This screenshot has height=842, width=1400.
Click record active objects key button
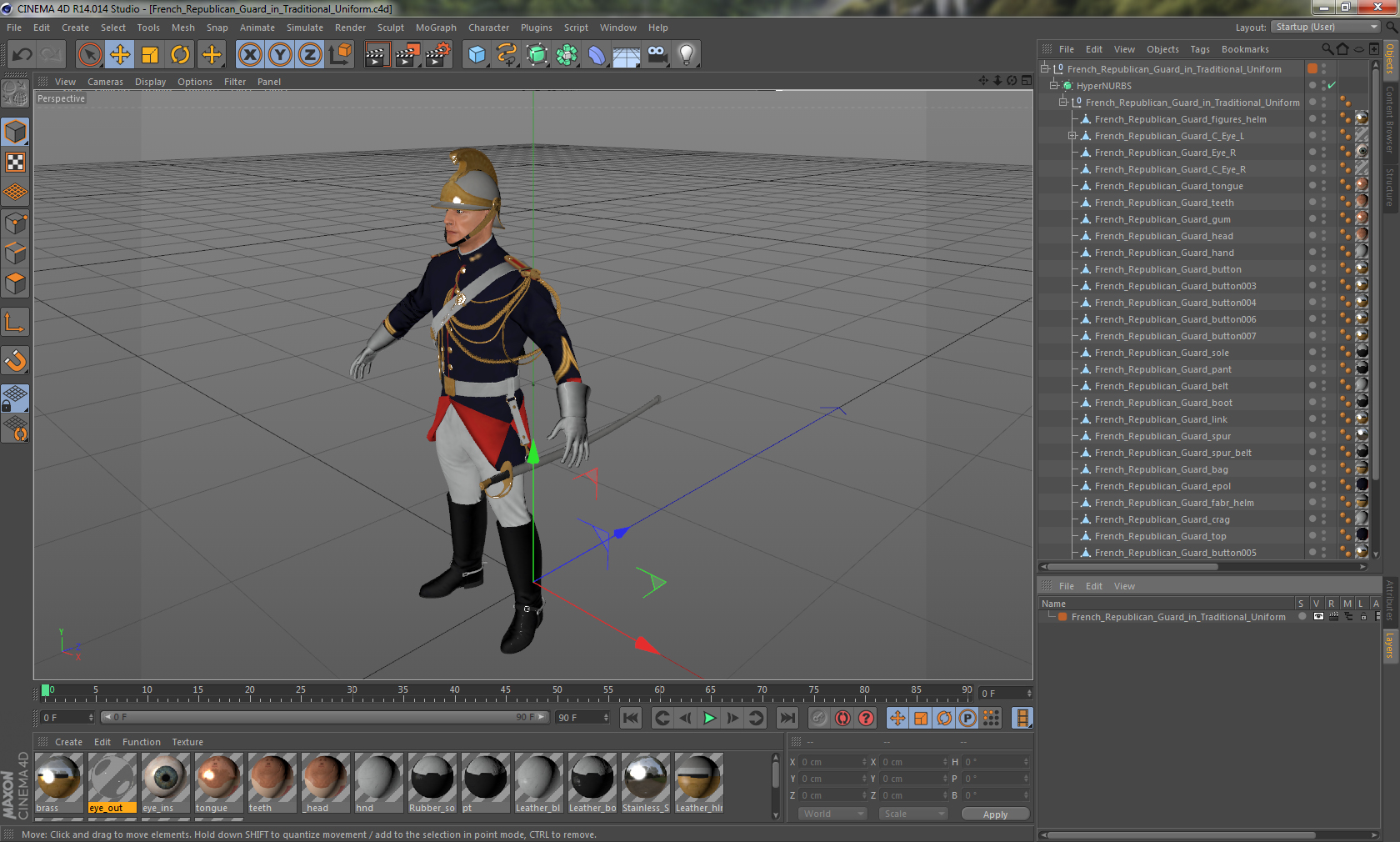pyautogui.click(x=820, y=718)
